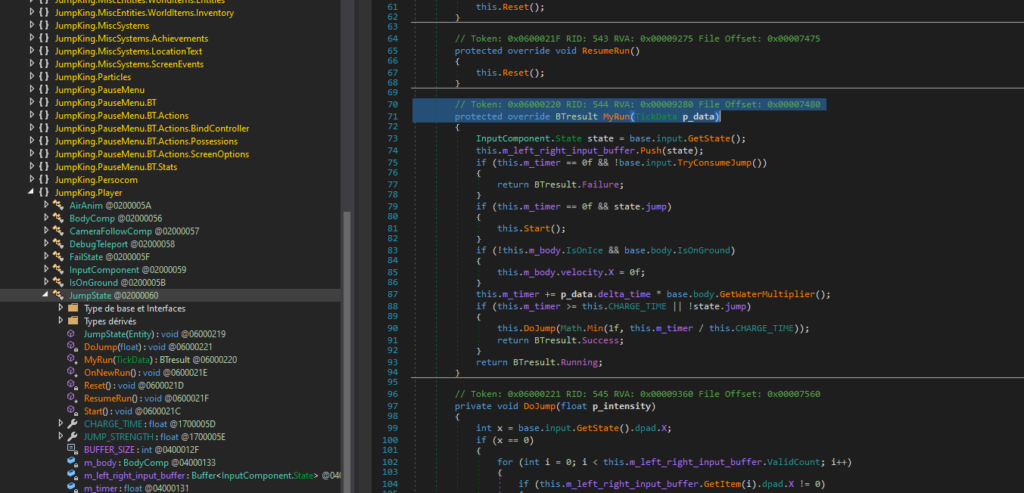Click the JumpKing.Persocom namespace braces icon
Screen dimensions: 1024x493
point(44,180)
